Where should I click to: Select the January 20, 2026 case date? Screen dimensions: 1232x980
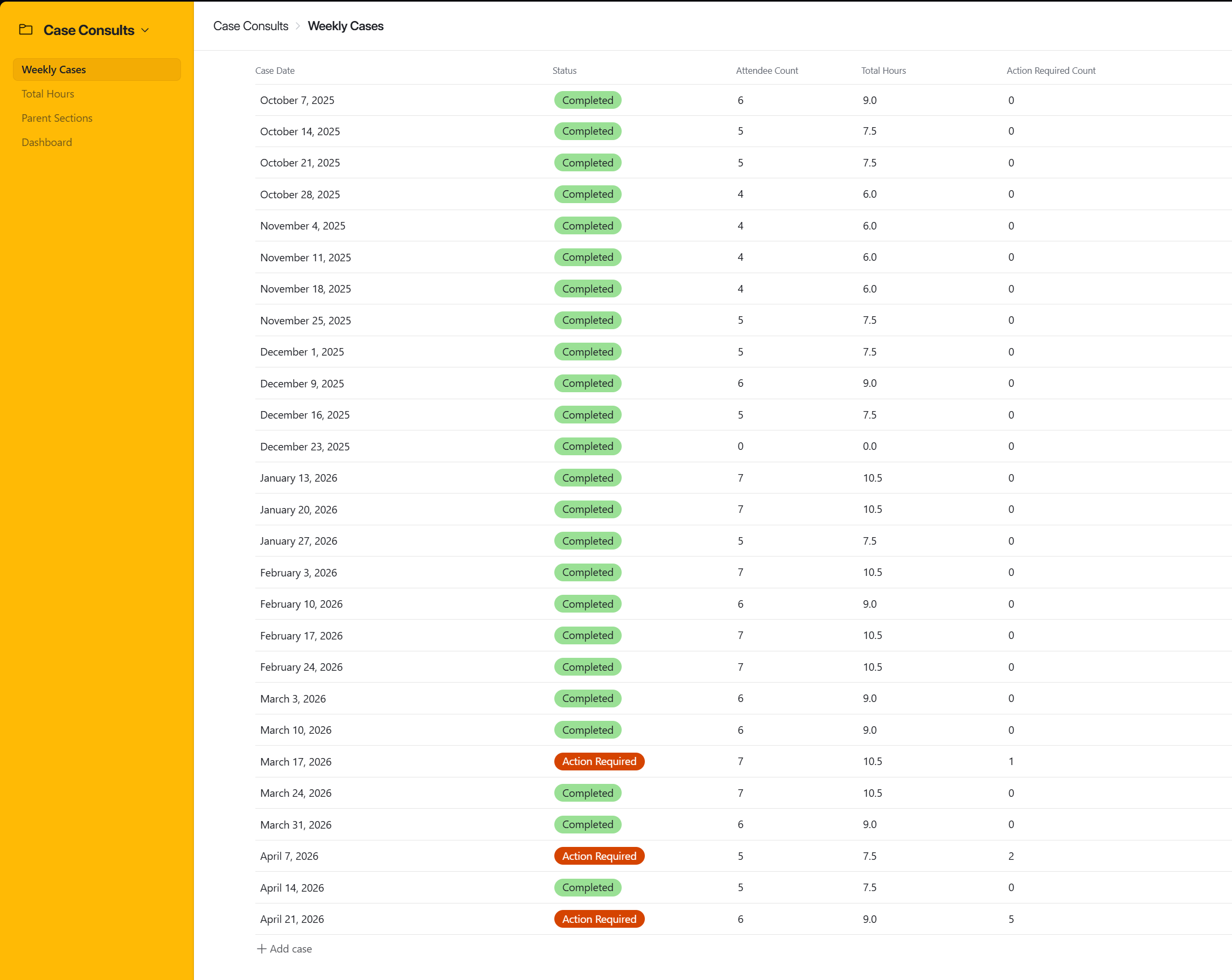coord(299,510)
